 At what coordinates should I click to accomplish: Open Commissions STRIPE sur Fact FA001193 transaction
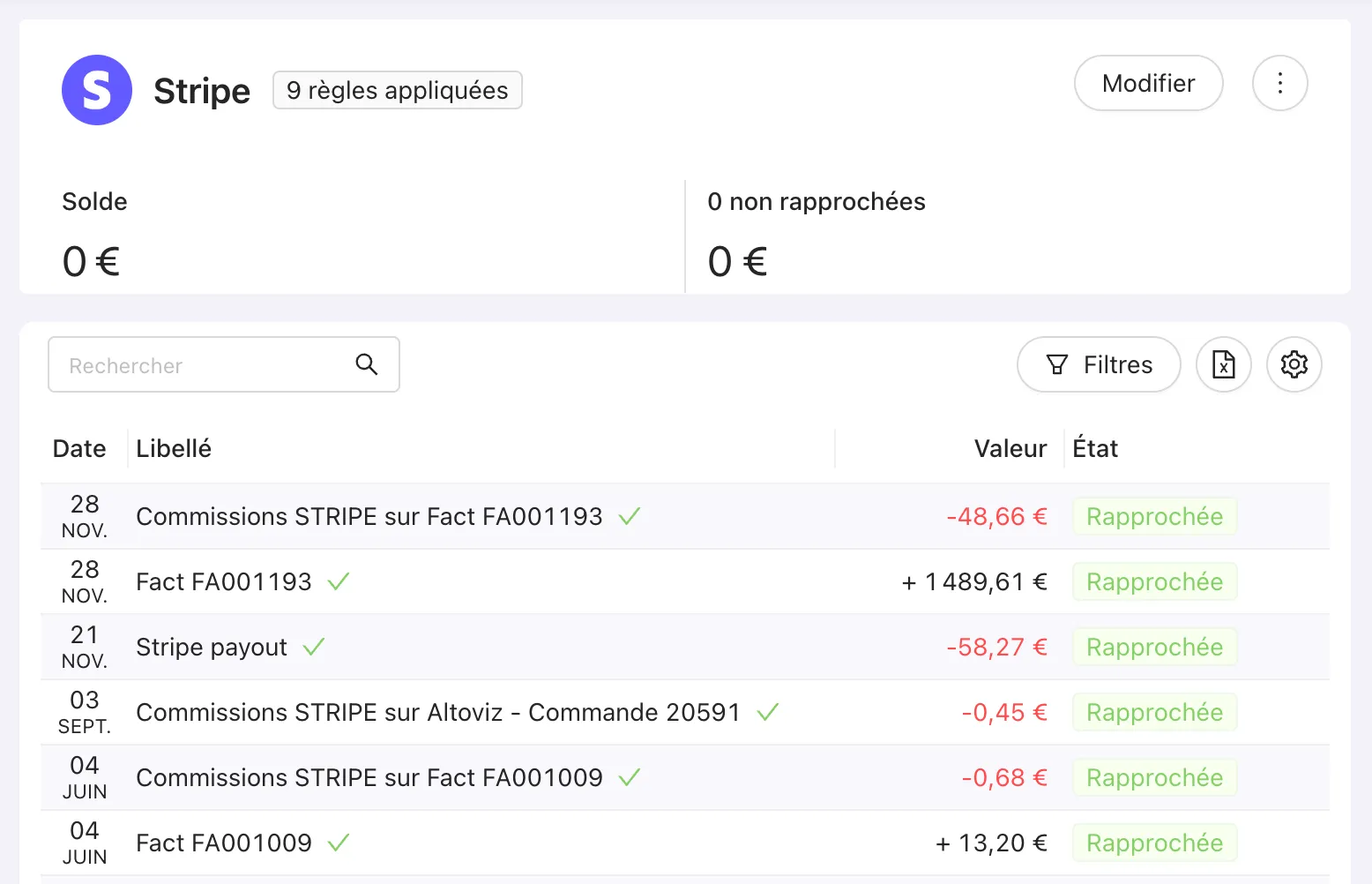tap(369, 516)
